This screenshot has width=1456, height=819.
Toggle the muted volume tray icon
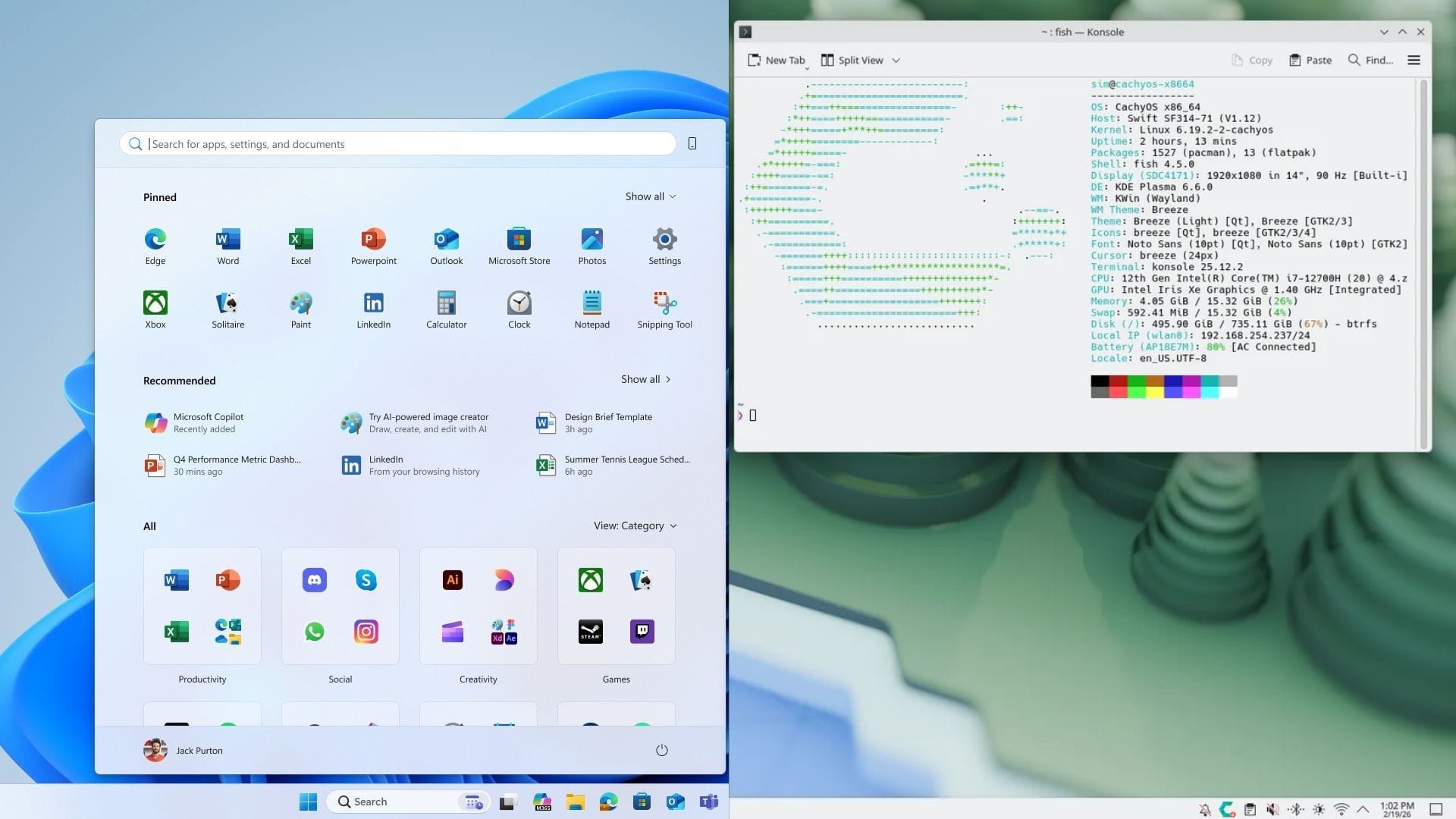(1272, 809)
